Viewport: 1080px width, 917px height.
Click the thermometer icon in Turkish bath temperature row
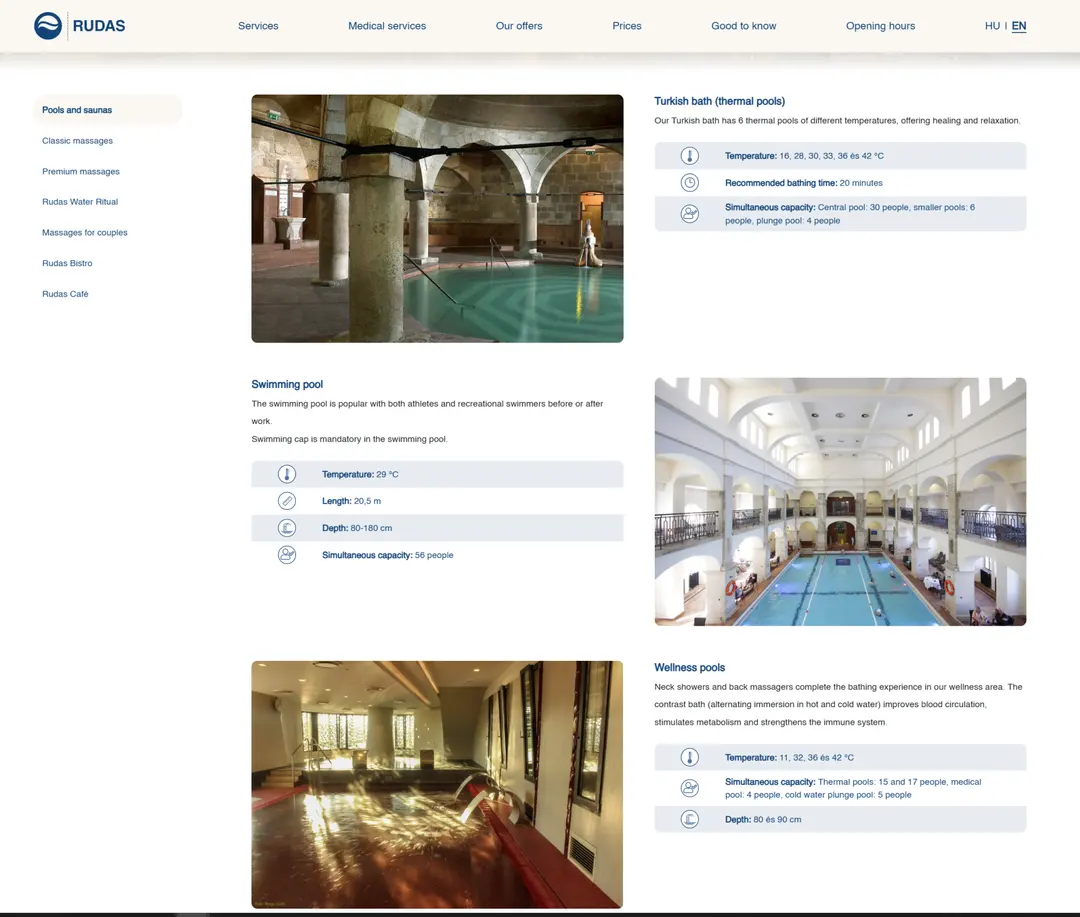689,156
